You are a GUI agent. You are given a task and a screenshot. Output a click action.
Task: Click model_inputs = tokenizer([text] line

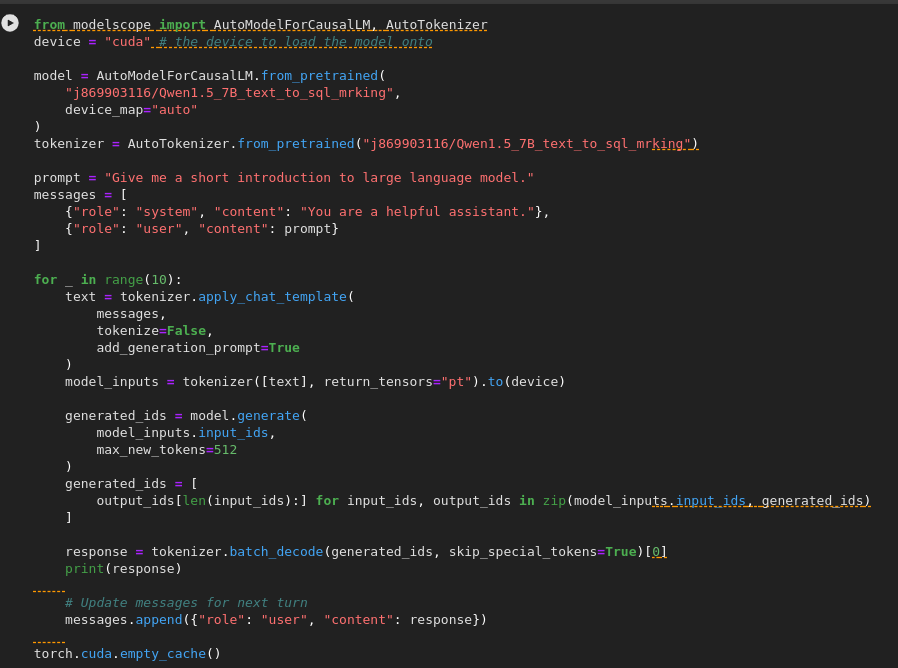315,382
